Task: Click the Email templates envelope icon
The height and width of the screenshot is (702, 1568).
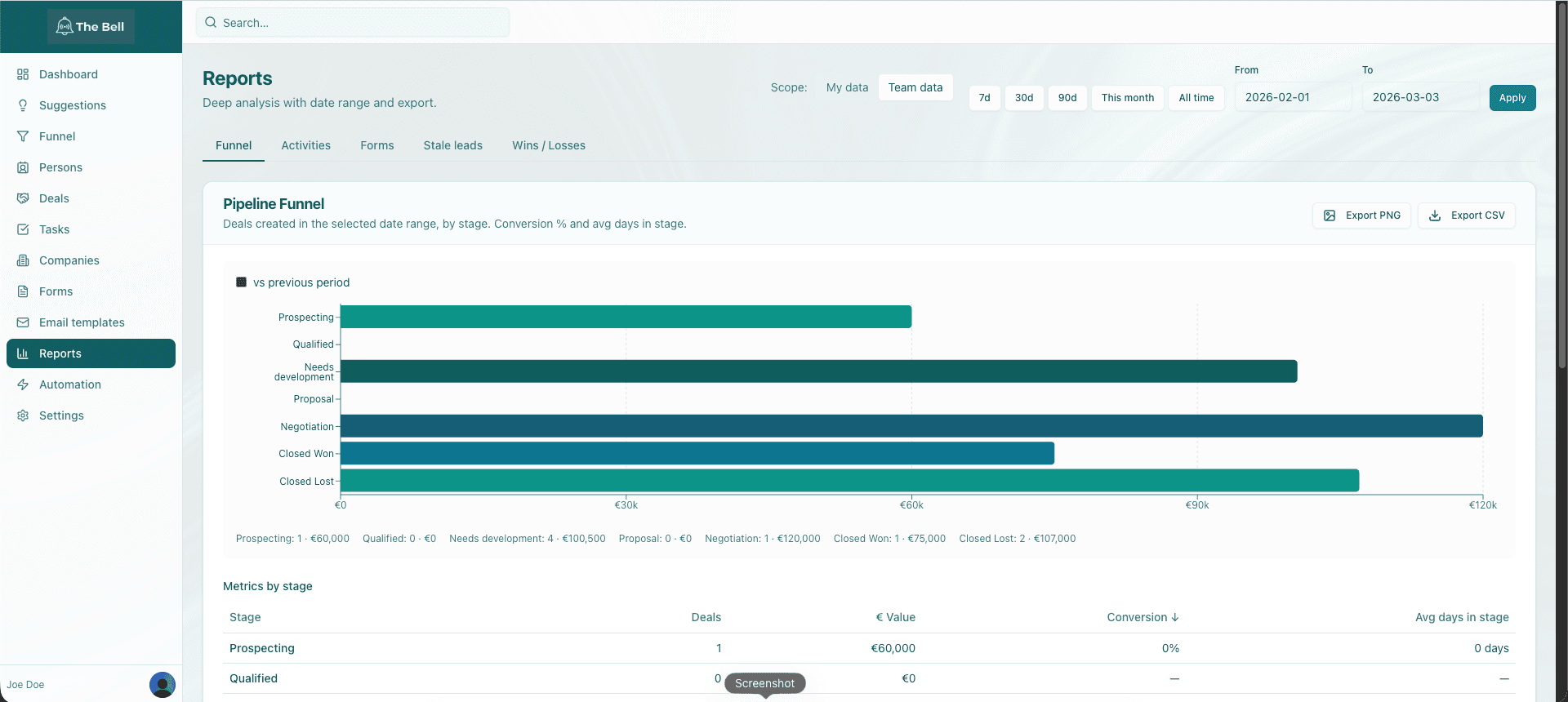Action: click(x=23, y=322)
